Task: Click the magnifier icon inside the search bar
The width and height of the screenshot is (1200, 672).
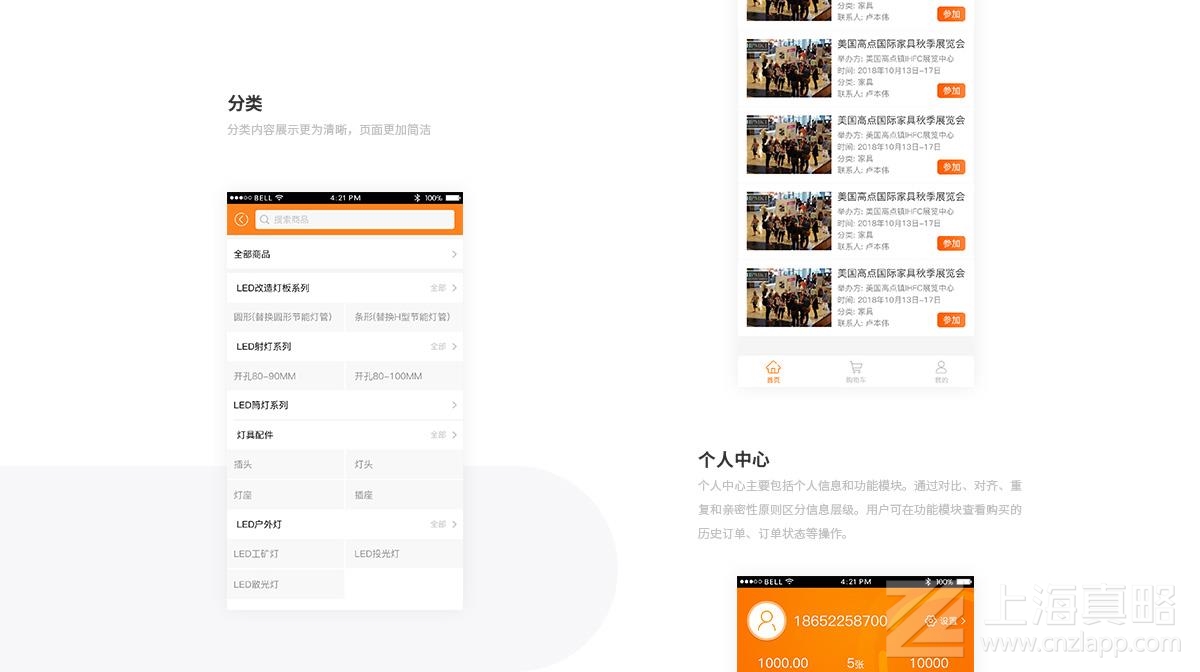Action: coord(264,219)
